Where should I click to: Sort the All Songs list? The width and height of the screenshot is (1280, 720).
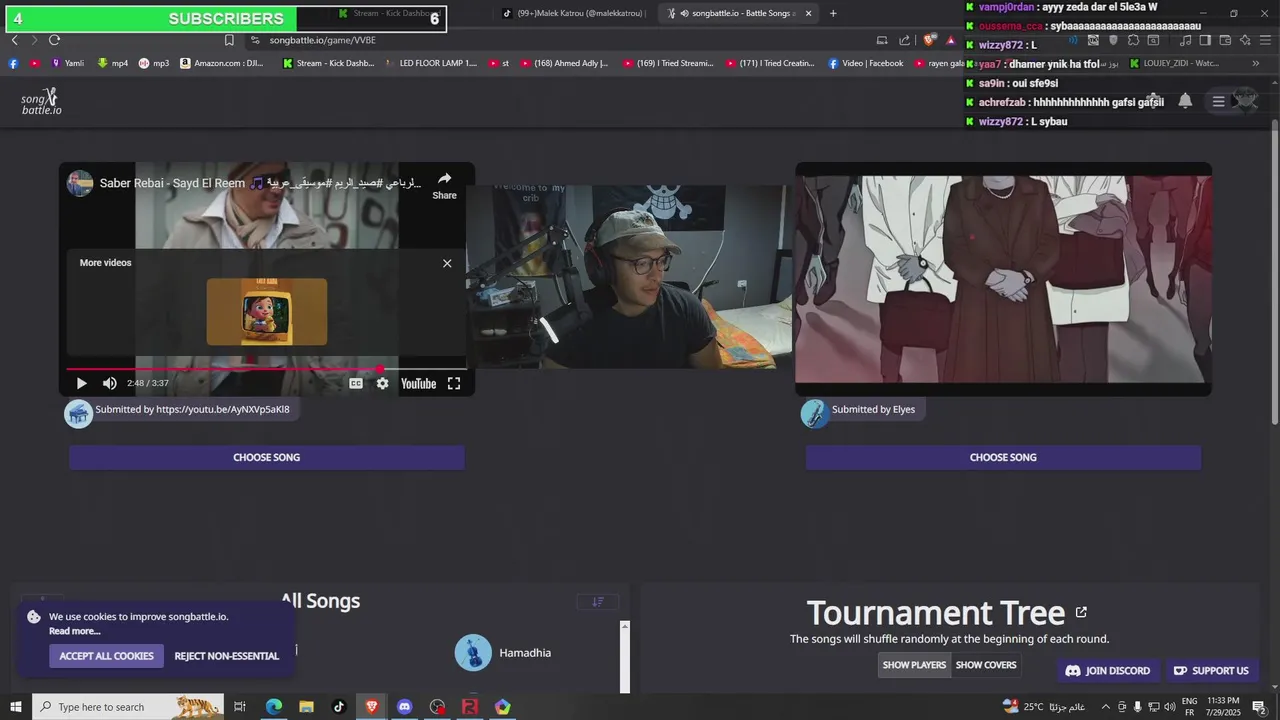[598, 601]
